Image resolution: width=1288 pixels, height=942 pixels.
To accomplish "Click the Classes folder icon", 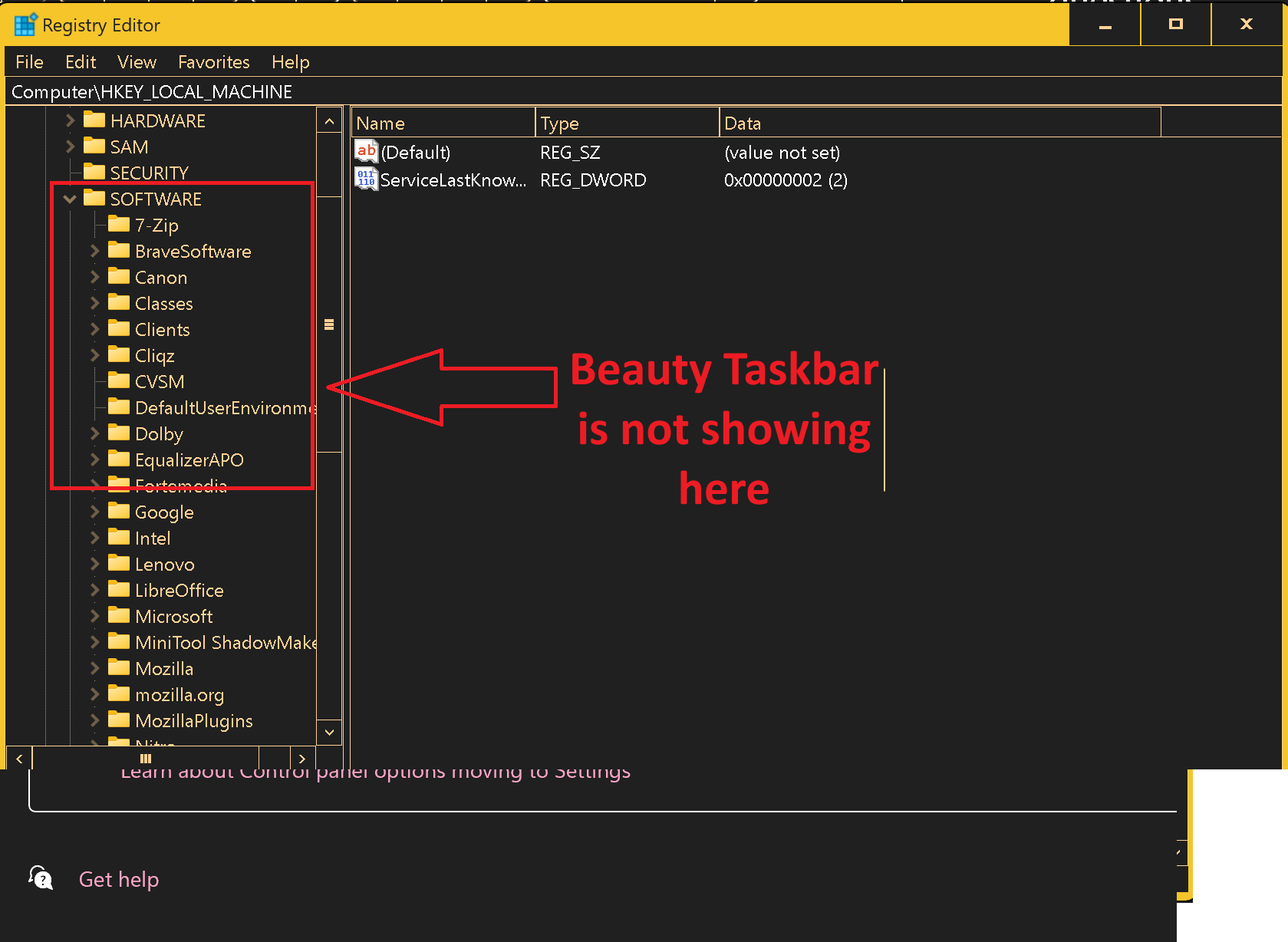I will pos(119,302).
